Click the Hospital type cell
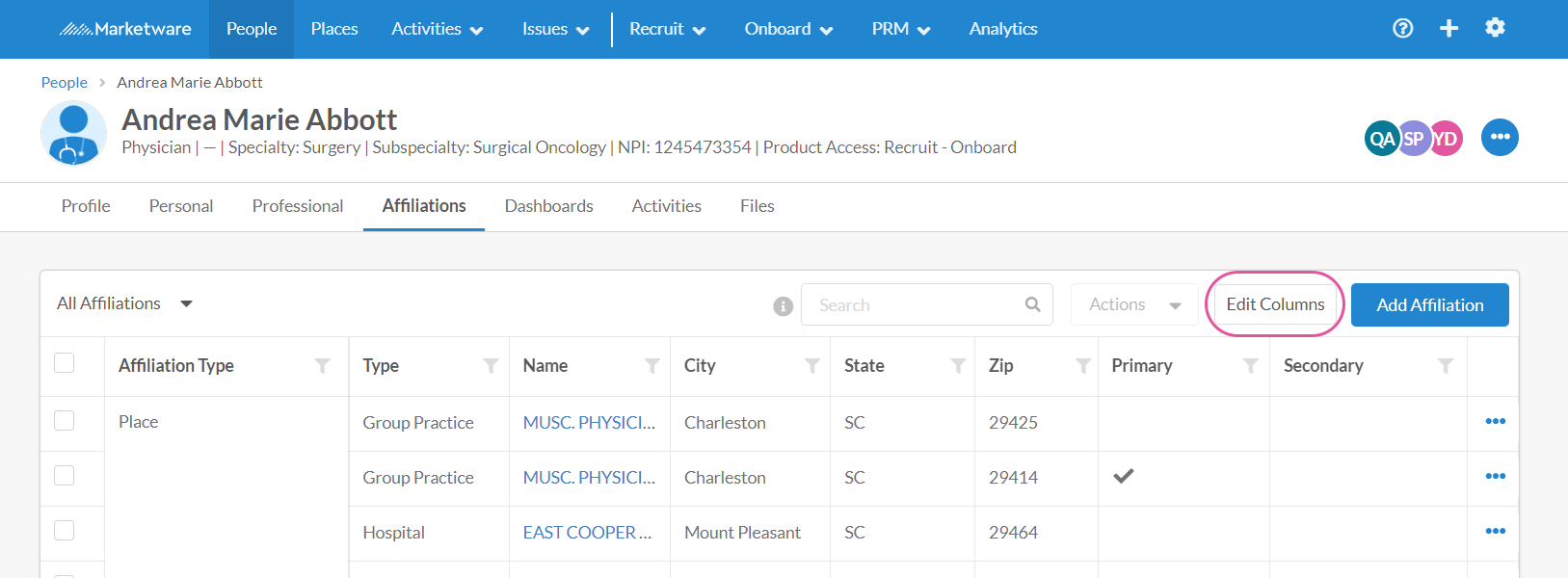 [393, 533]
